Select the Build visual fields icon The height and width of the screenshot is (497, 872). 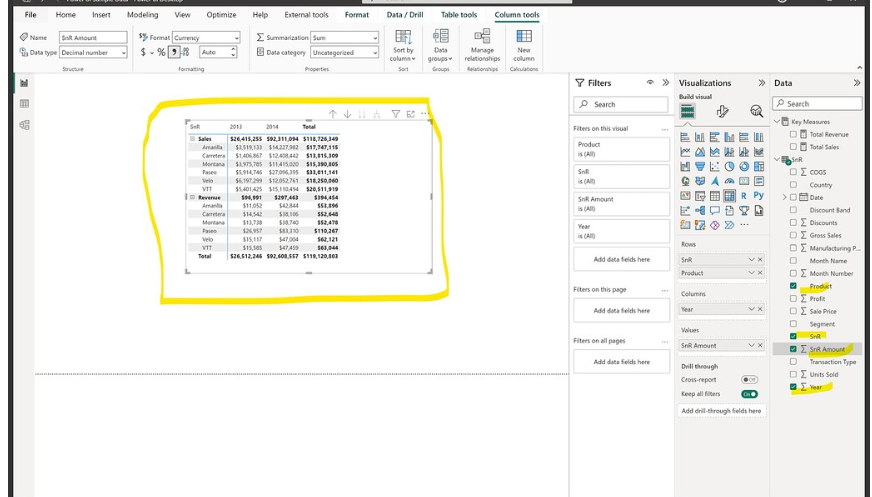pyautogui.click(x=687, y=112)
